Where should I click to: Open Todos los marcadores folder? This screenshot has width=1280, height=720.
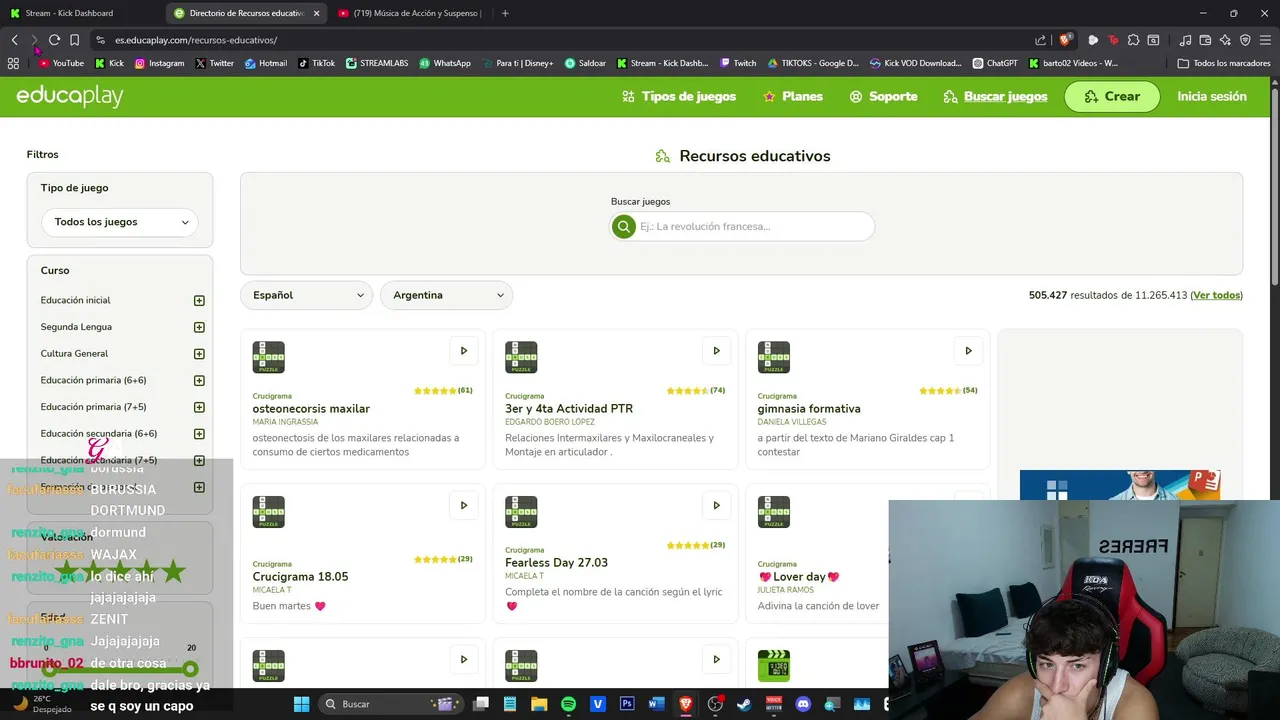tap(1224, 63)
